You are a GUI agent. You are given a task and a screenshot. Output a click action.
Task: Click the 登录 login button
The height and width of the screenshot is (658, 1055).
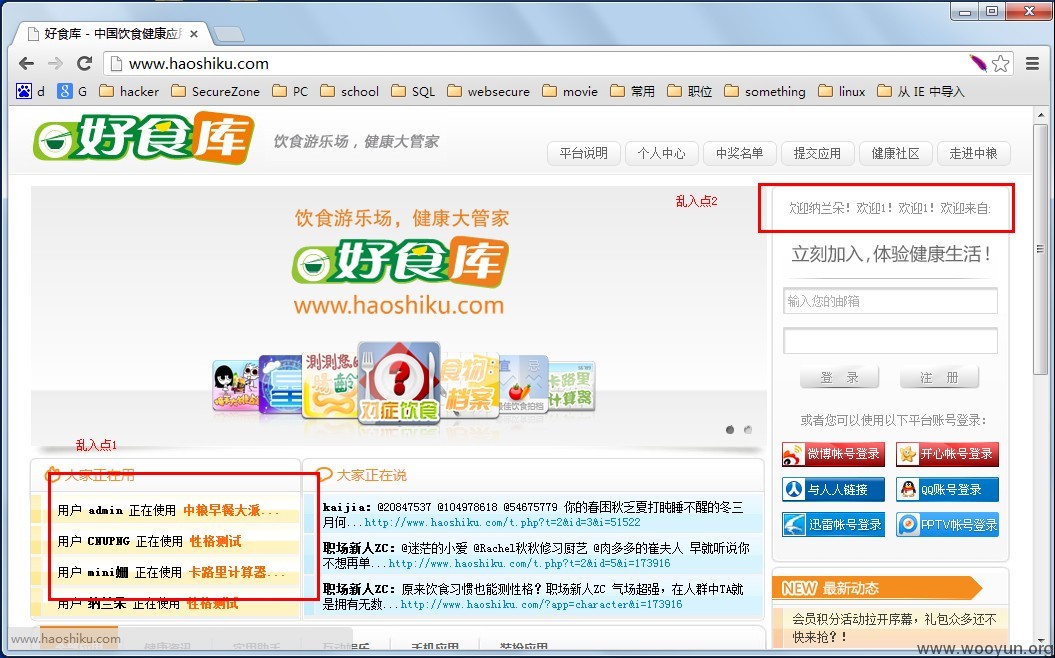(839, 377)
